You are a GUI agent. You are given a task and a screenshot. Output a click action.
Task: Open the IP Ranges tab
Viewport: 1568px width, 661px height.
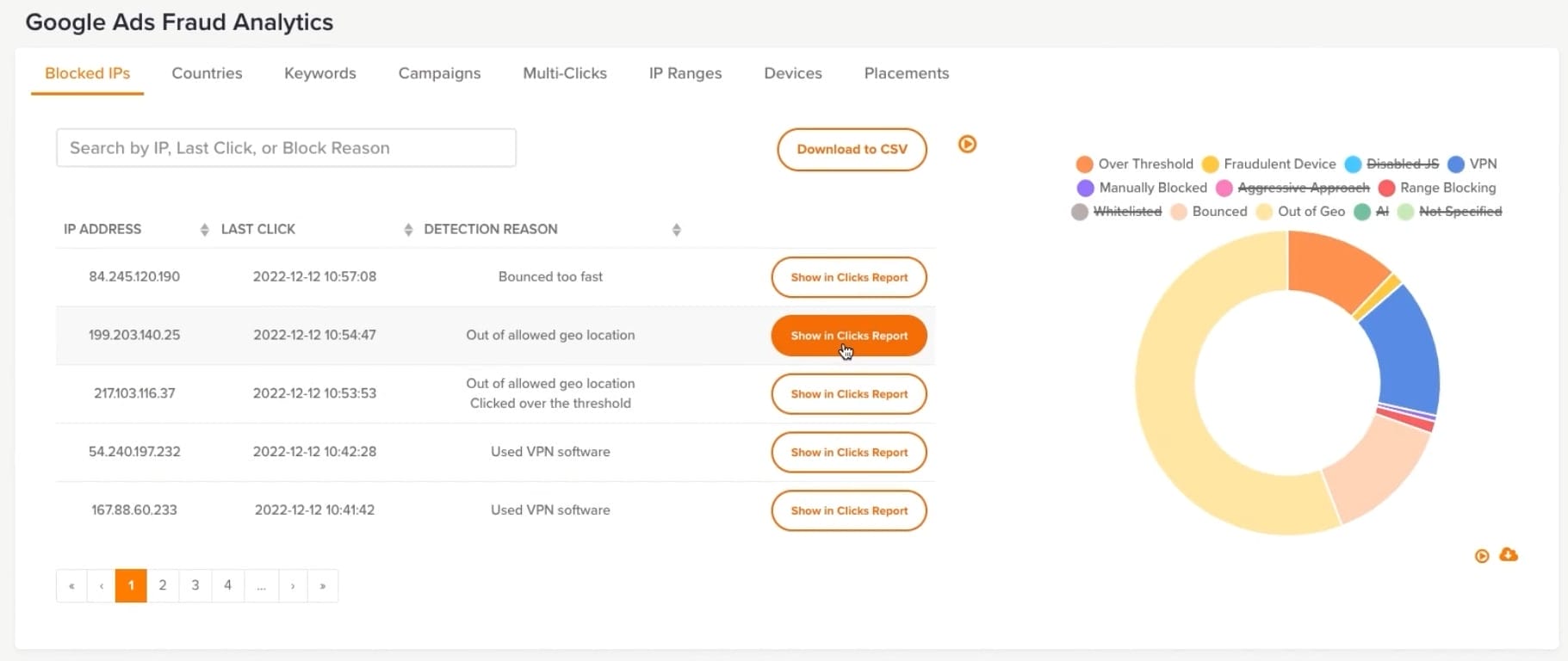[x=685, y=74]
